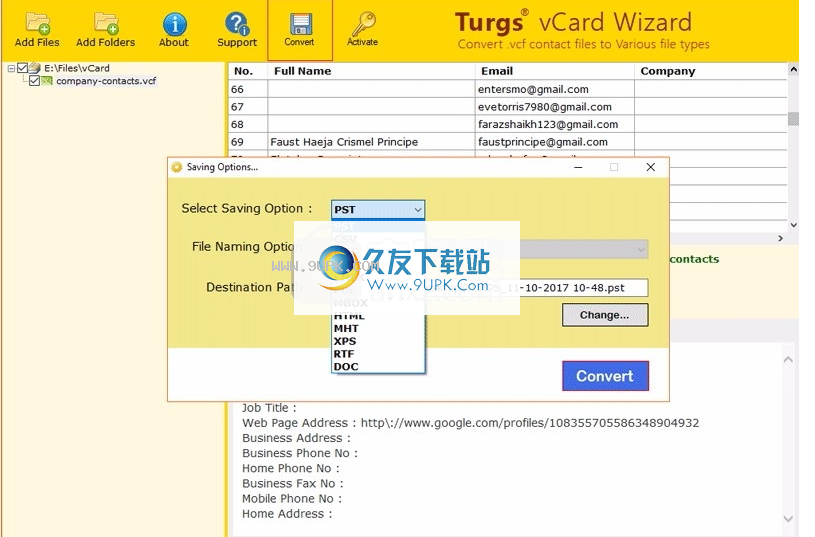815x537 pixels.
Task: Select row number 67 cell
Action: pos(248,107)
